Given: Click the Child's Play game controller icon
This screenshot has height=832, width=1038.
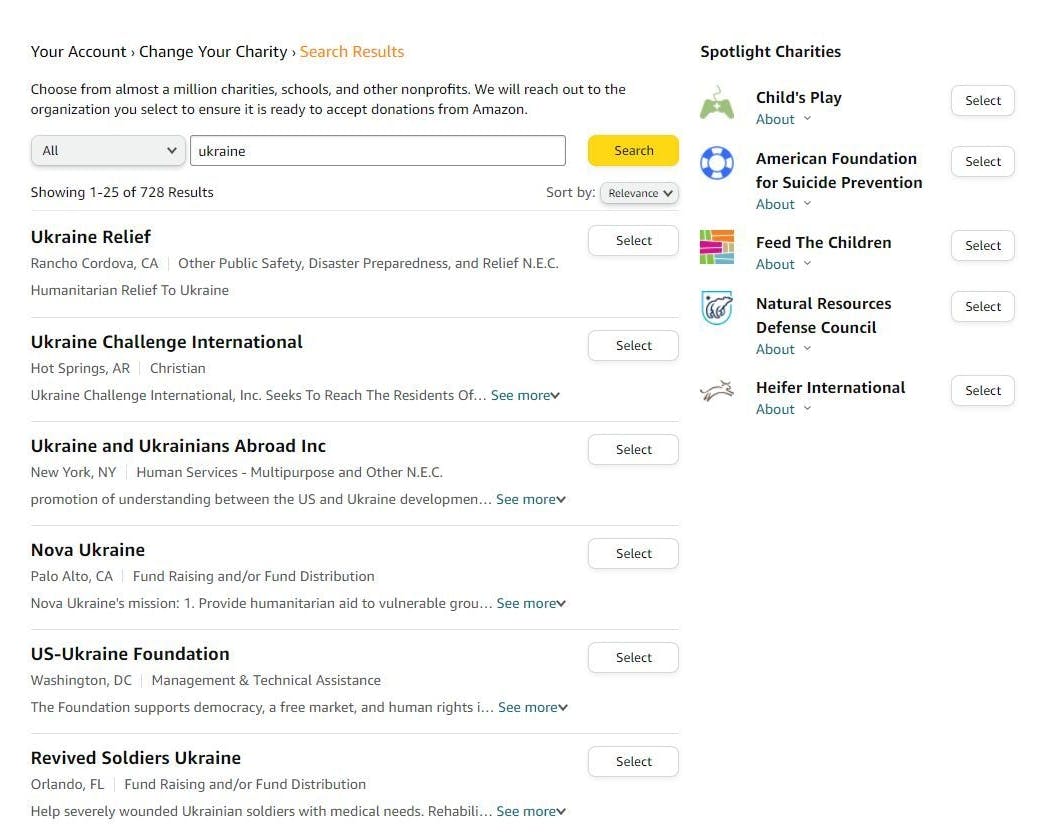Looking at the screenshot, I should pos(717,103).
